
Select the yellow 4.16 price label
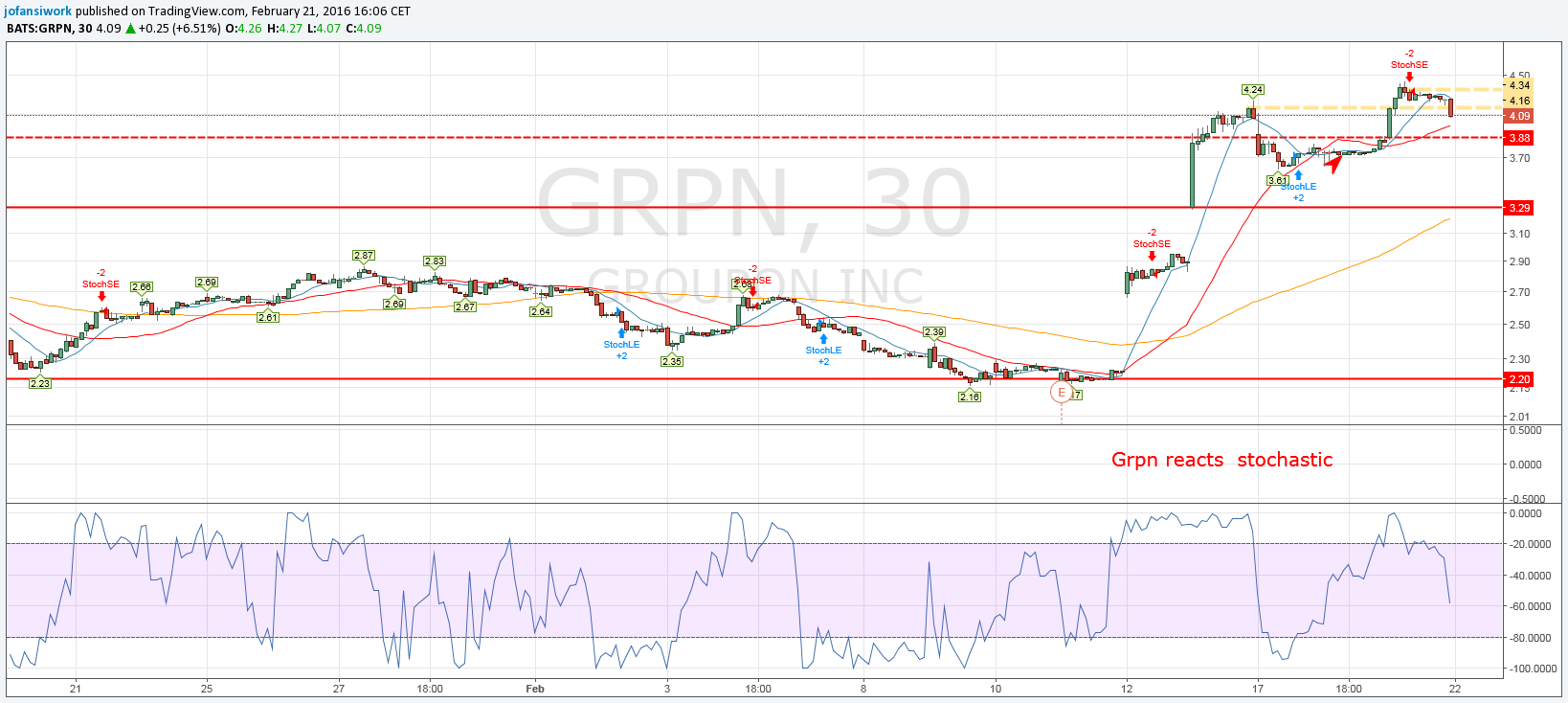coord(1519,101)
